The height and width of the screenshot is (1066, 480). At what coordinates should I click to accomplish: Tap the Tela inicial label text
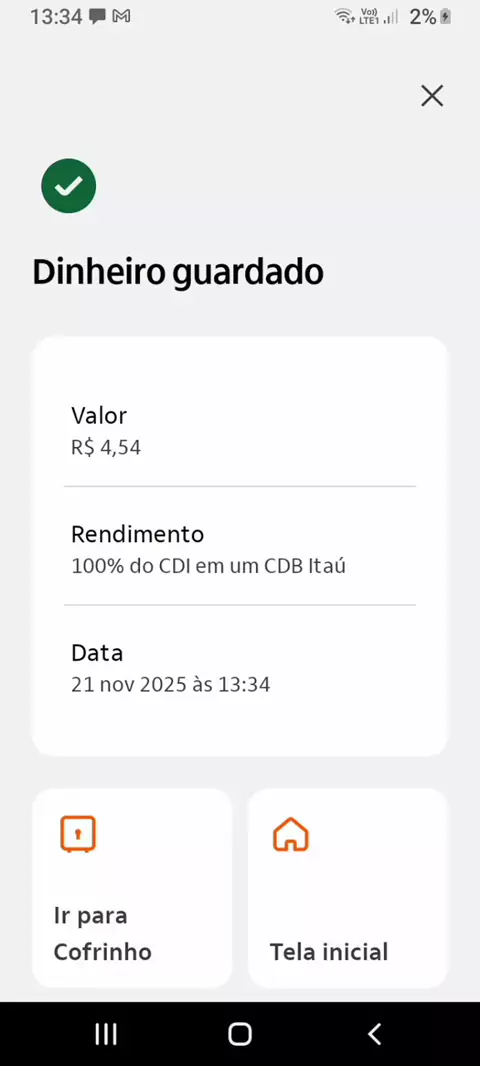pos(329,951)
